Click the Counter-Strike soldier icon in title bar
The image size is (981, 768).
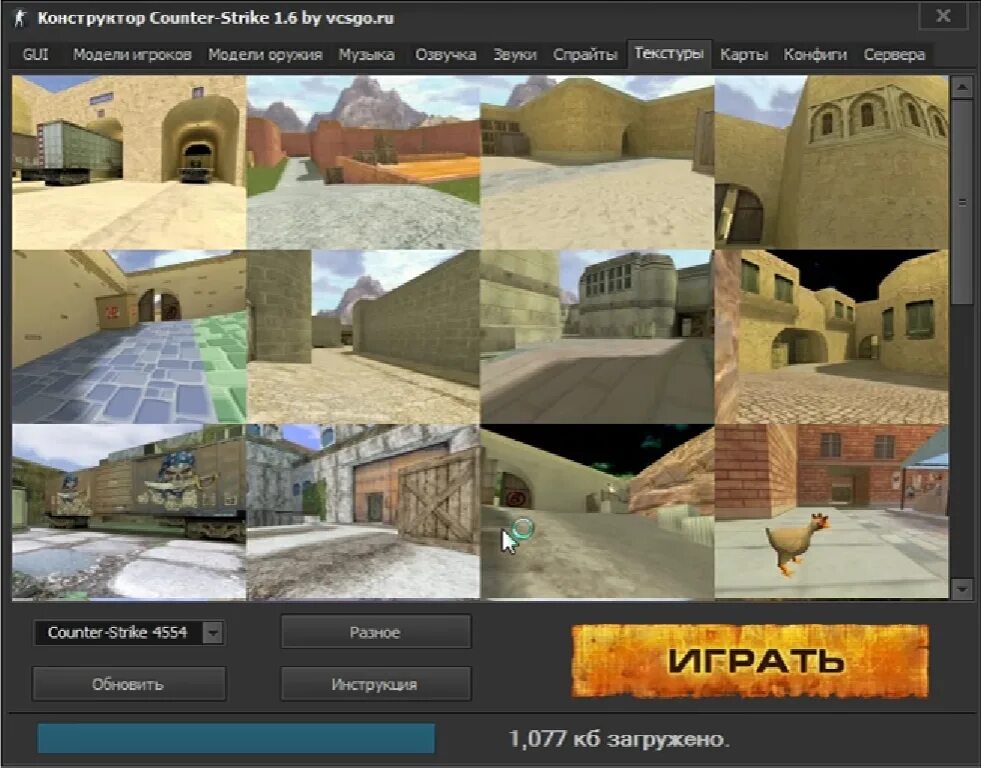21,18
